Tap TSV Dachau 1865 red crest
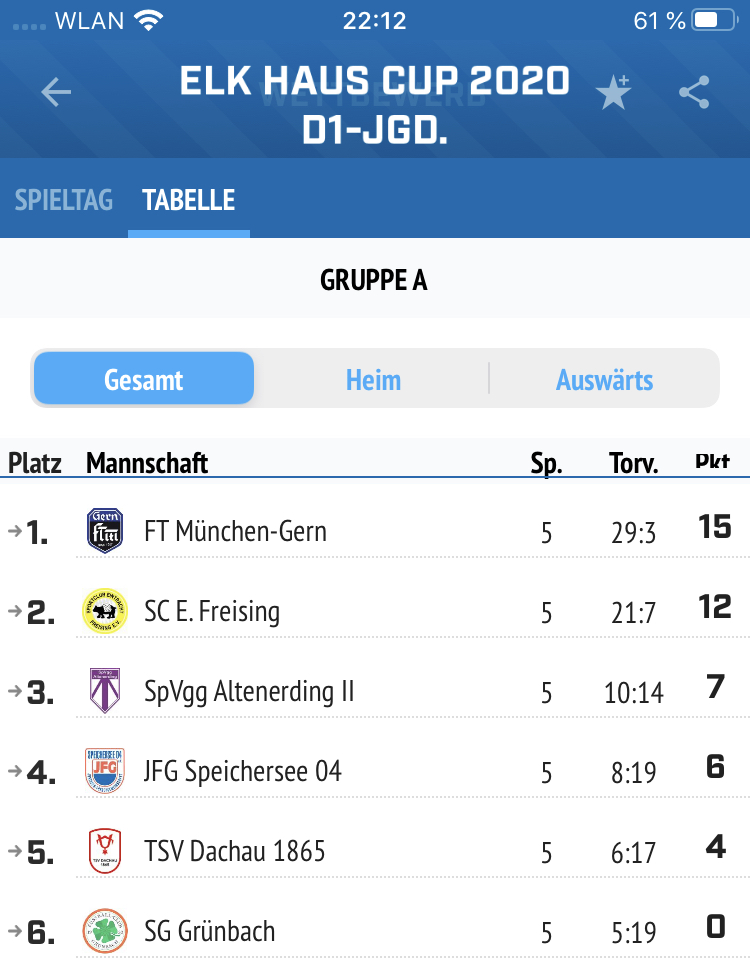The image size is (750, 966). pyautogui.click(x=105, y=851)
